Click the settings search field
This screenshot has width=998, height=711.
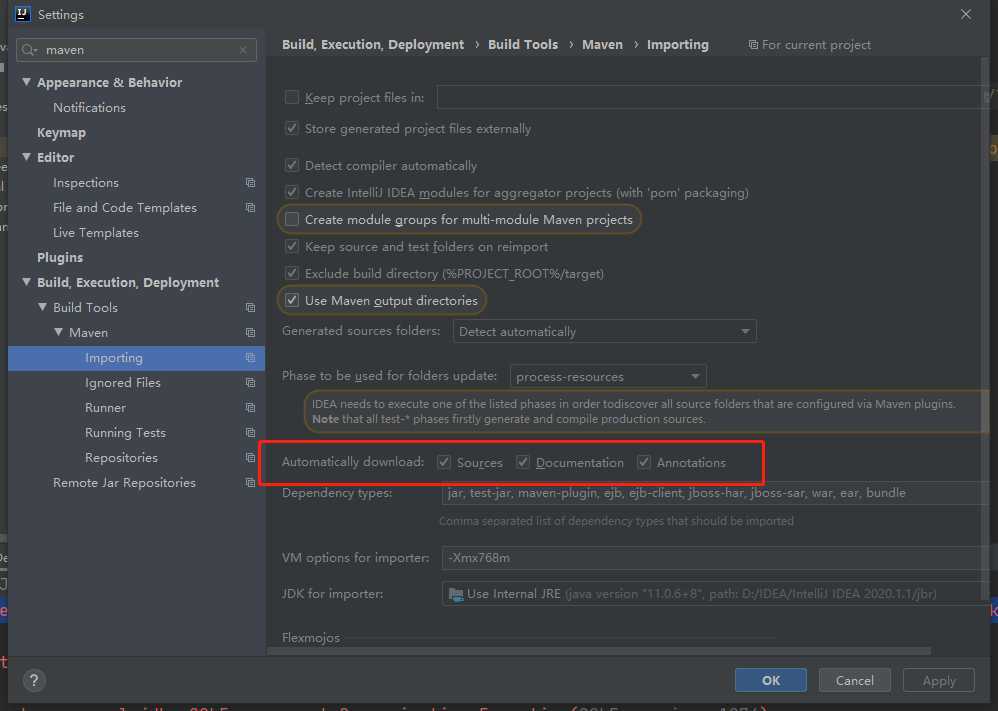137,50
